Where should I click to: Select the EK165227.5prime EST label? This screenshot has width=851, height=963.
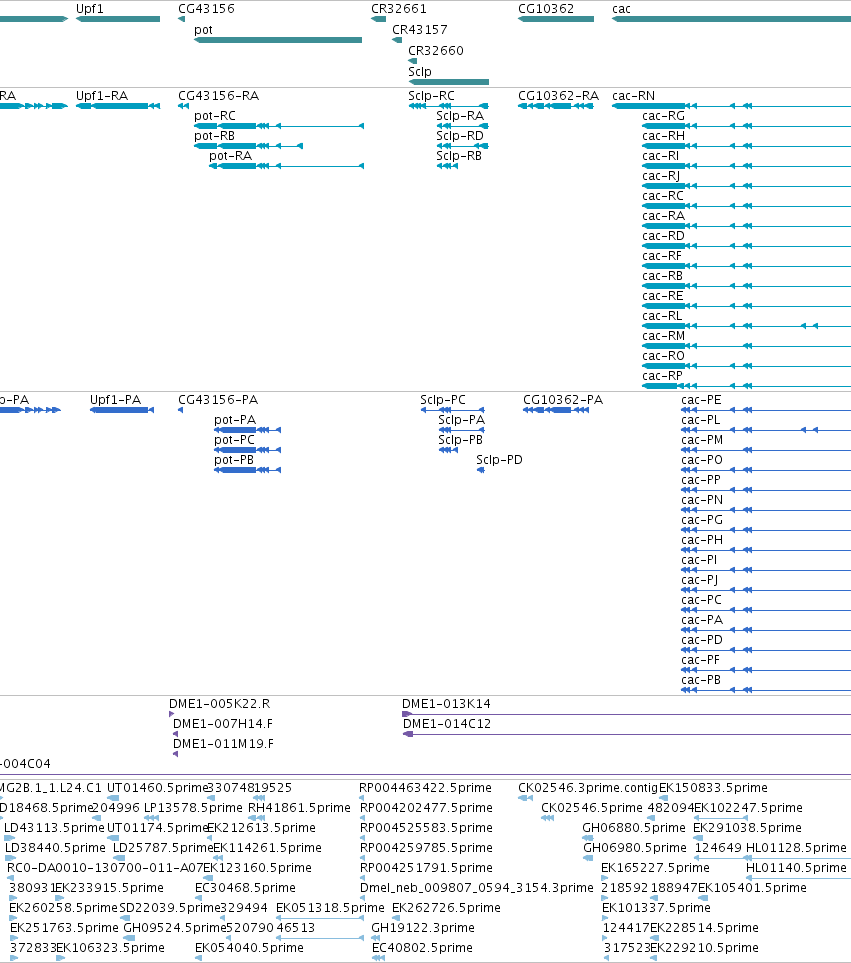[656, 868]
